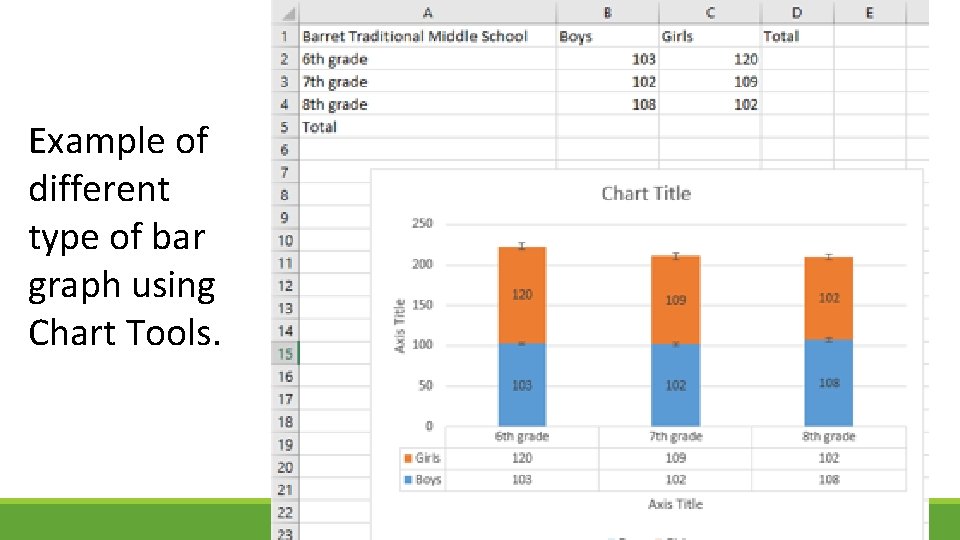
Task: Click the 'Chart Title' text
Action: pos(646,193)
